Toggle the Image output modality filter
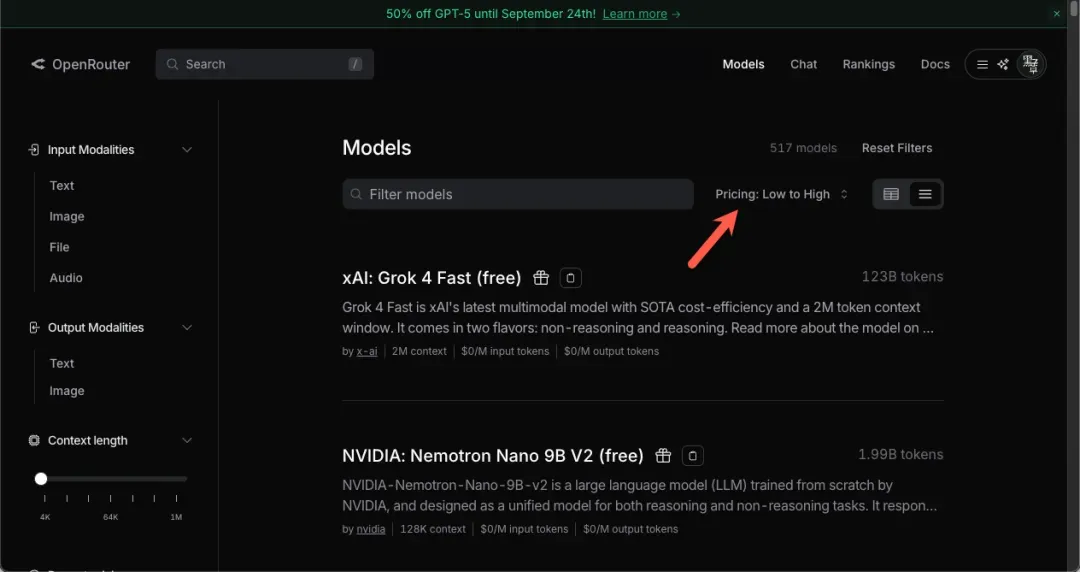This screenshot has height=572, width=1080. (67, 391)
